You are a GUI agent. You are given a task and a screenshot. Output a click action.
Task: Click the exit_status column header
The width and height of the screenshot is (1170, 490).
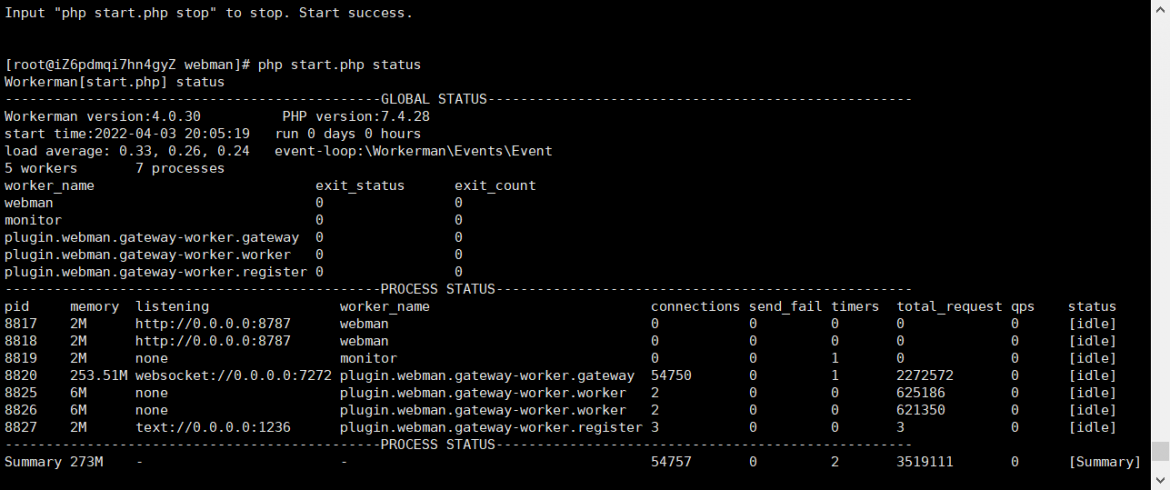360,186
